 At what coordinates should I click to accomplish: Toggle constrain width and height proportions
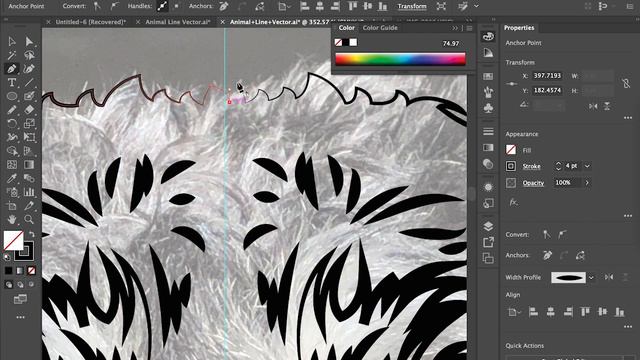click(626, 83)
